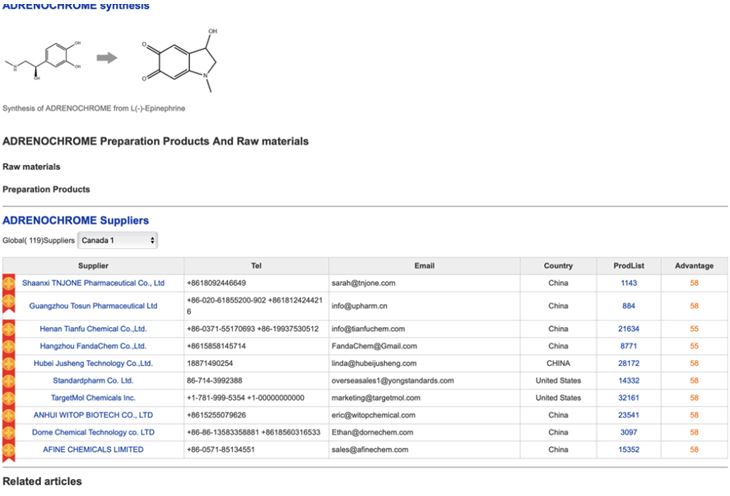The image size is (730, 496).
Task: Select email sarah@tnjone.com
Action: pos(363,283)
